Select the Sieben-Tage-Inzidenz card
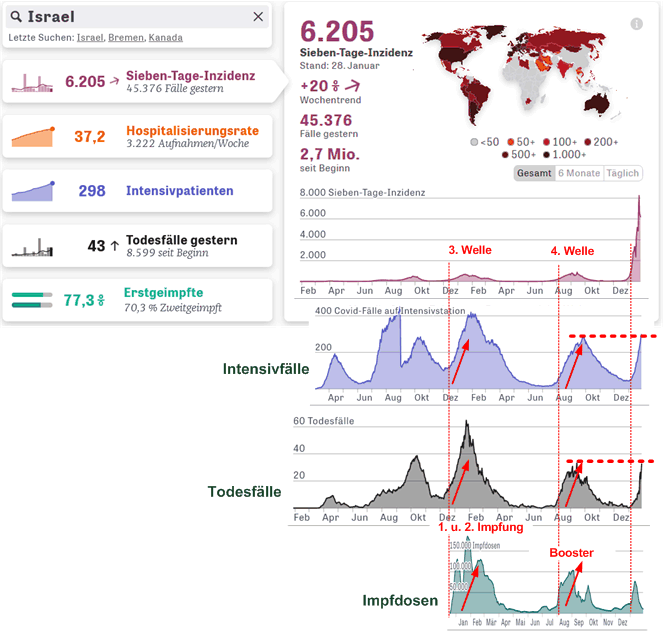The image size is (663, 634). 137,83
